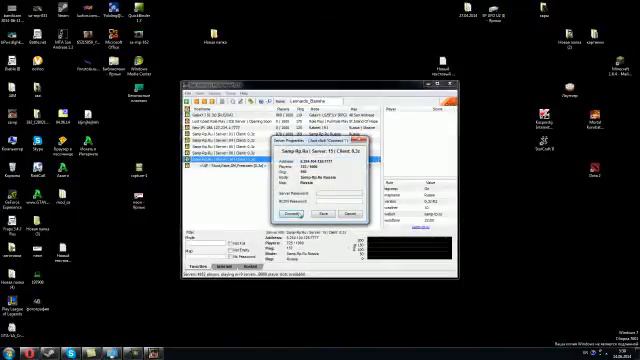Open the Help menu
This screenshot has width=640, height=360.
tap(244, 93)
